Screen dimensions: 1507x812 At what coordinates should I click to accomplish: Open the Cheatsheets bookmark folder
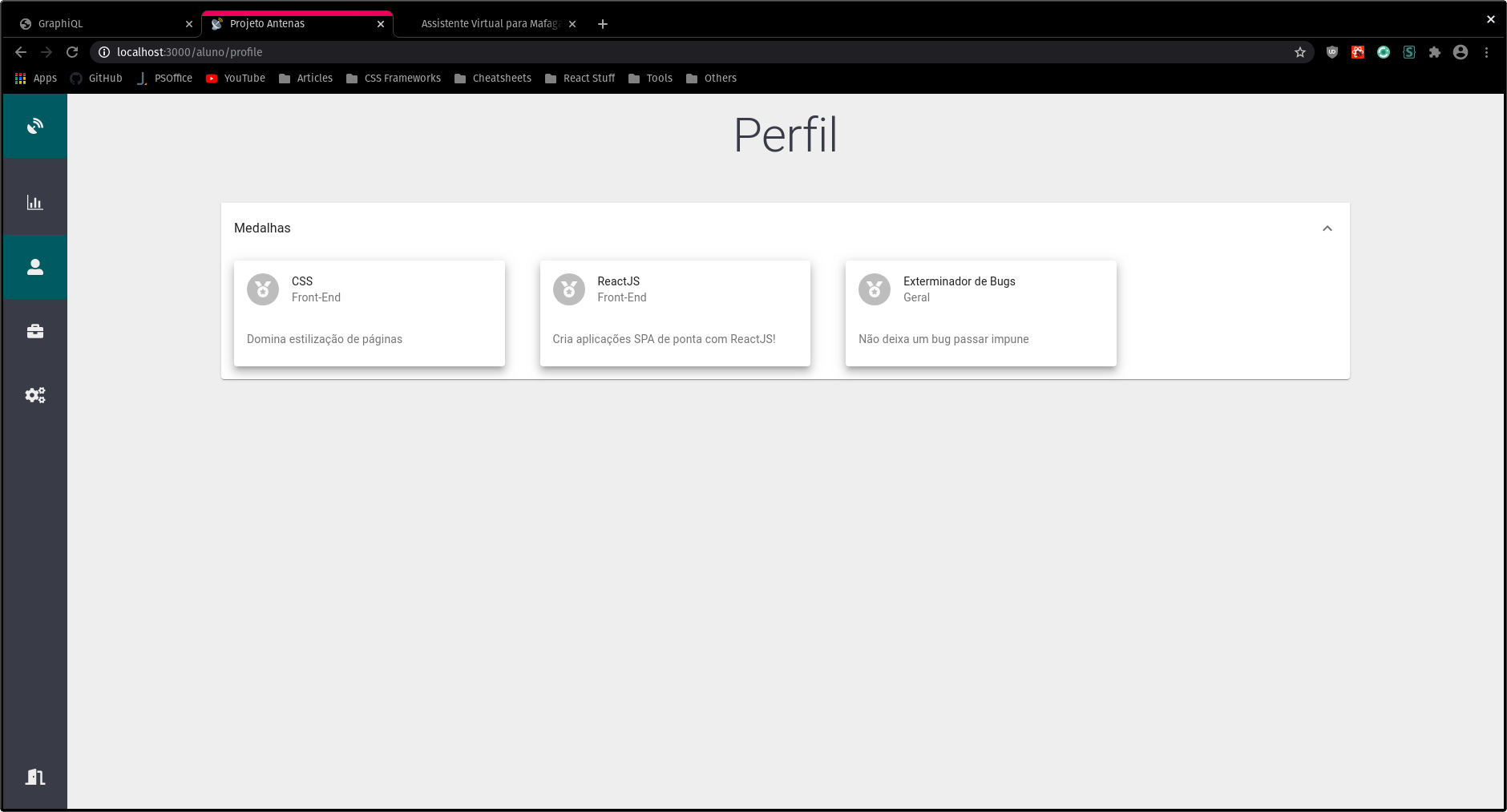[x=493, y=79]
